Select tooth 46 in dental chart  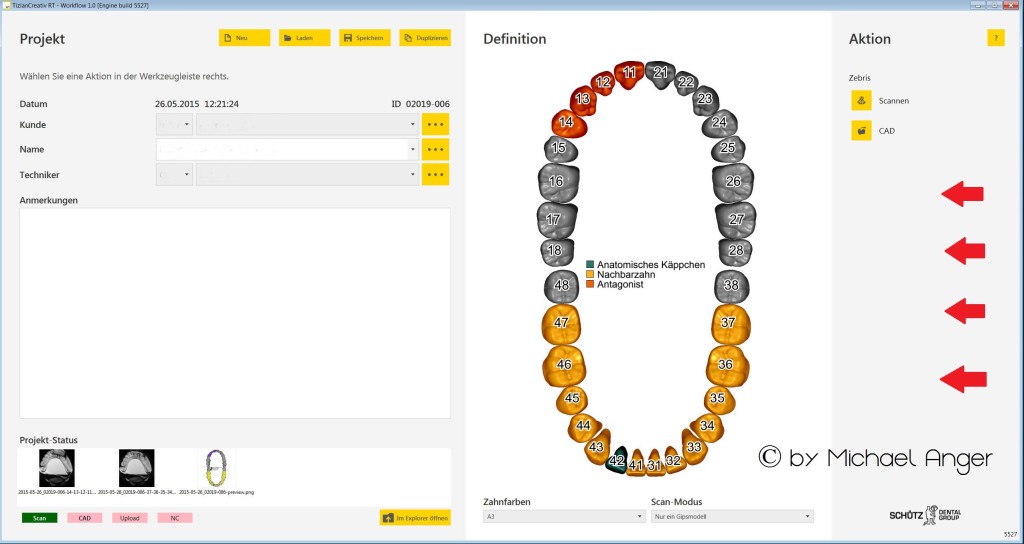pos(564,365)
